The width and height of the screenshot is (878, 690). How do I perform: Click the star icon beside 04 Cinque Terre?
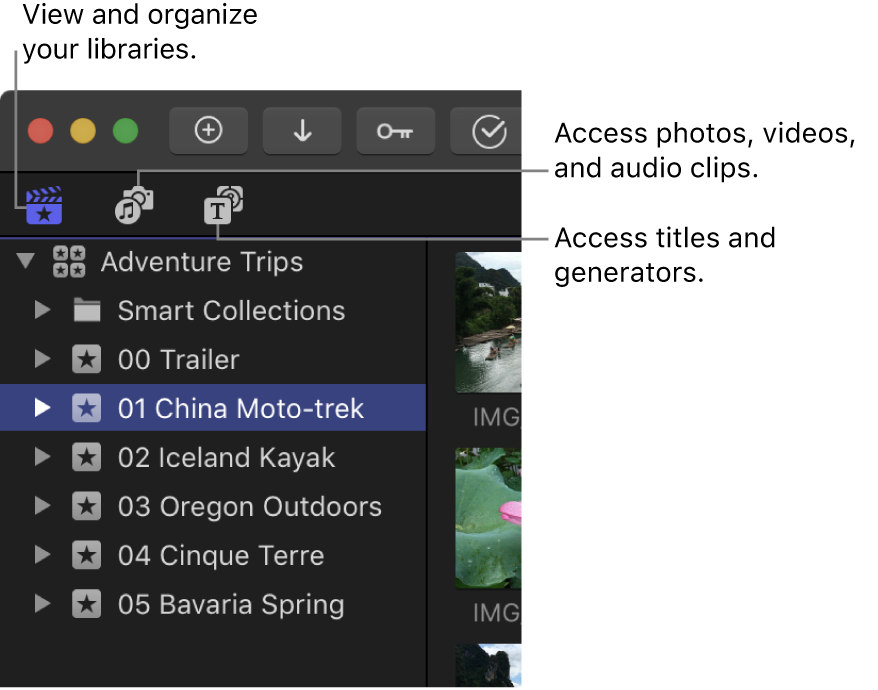click(86, 555)
